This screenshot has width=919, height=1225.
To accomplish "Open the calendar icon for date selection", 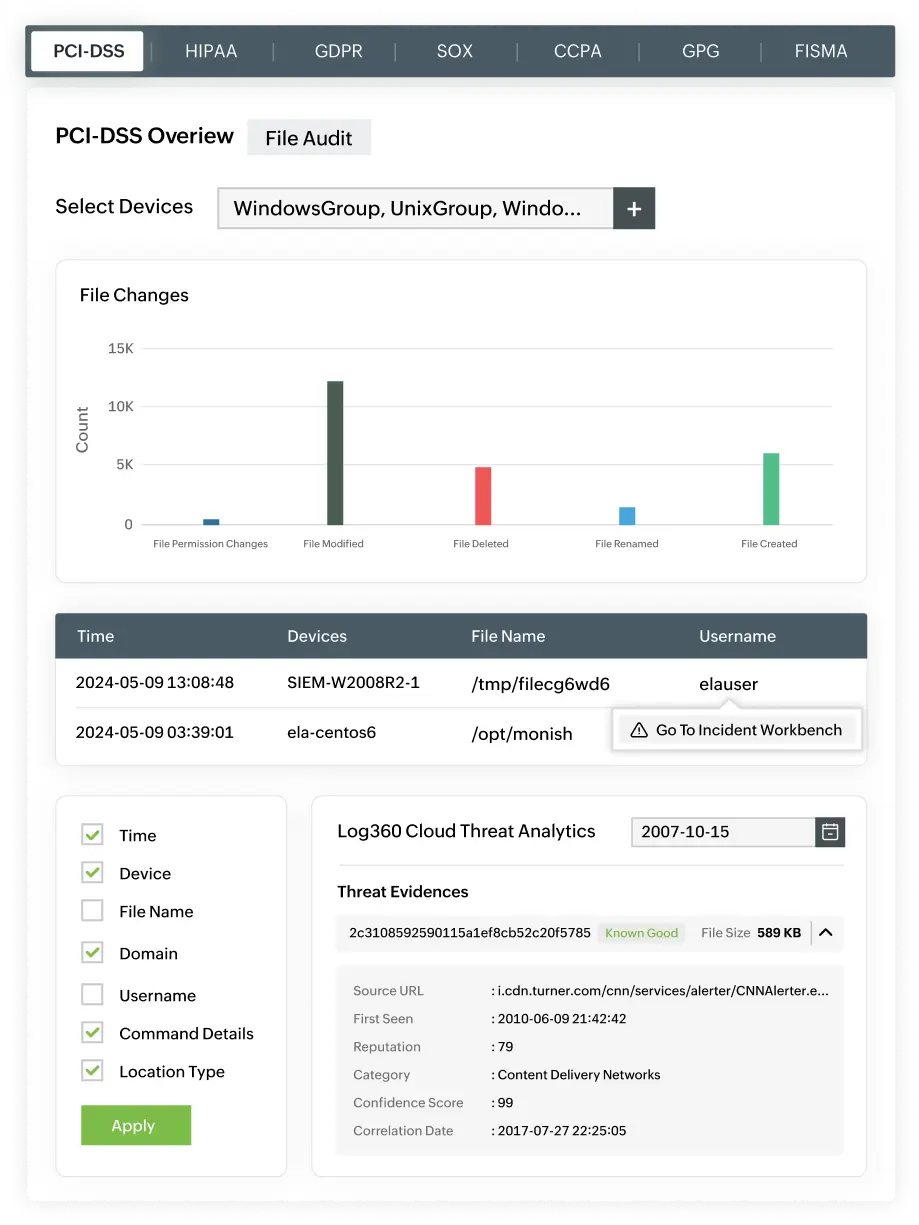I will click(829, 831).
